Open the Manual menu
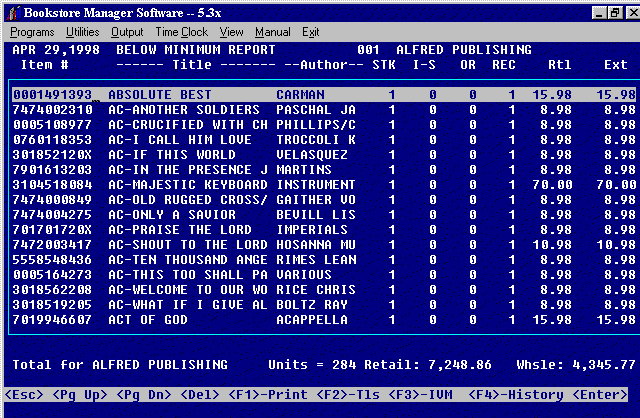The width and height of the screenshot is (640, 418). (x=273, y=32)
